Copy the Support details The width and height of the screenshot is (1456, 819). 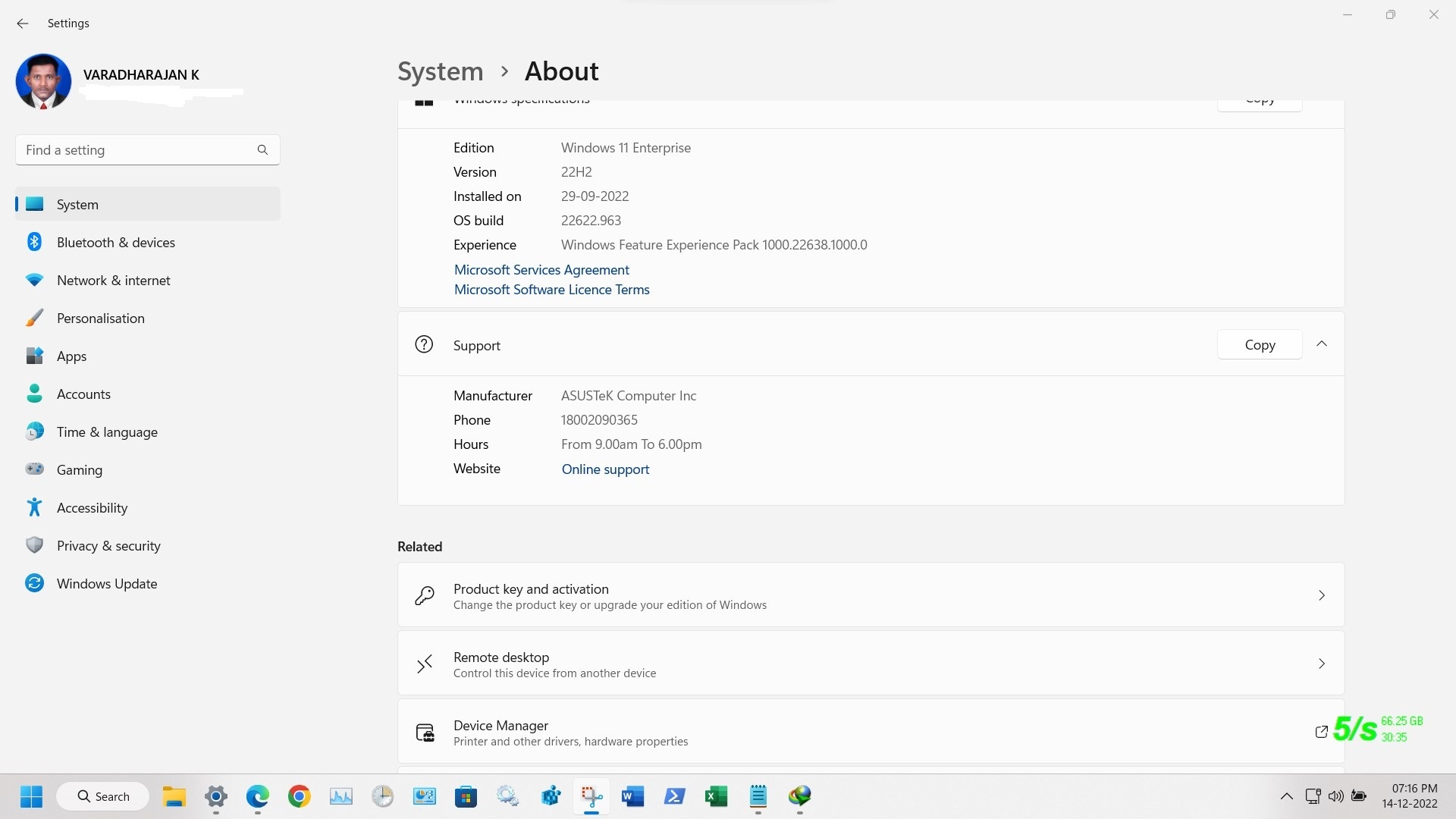tap(1259, 344)
